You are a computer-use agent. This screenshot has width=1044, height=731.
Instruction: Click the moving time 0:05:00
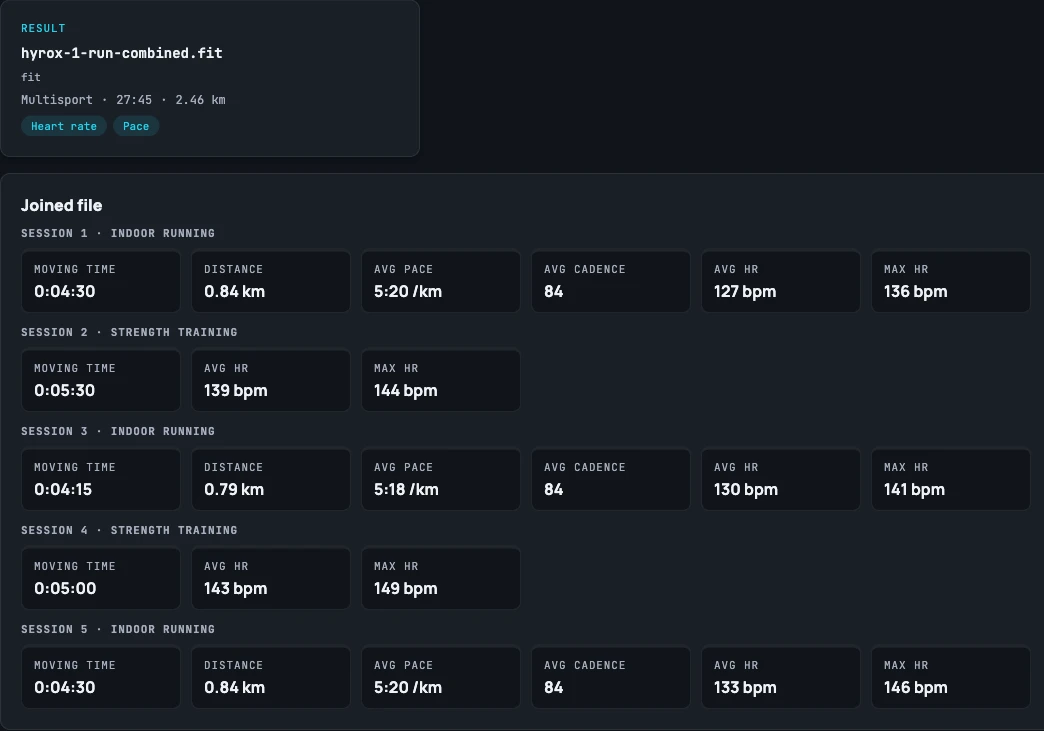pyautogui.click(x=65, y=589)
